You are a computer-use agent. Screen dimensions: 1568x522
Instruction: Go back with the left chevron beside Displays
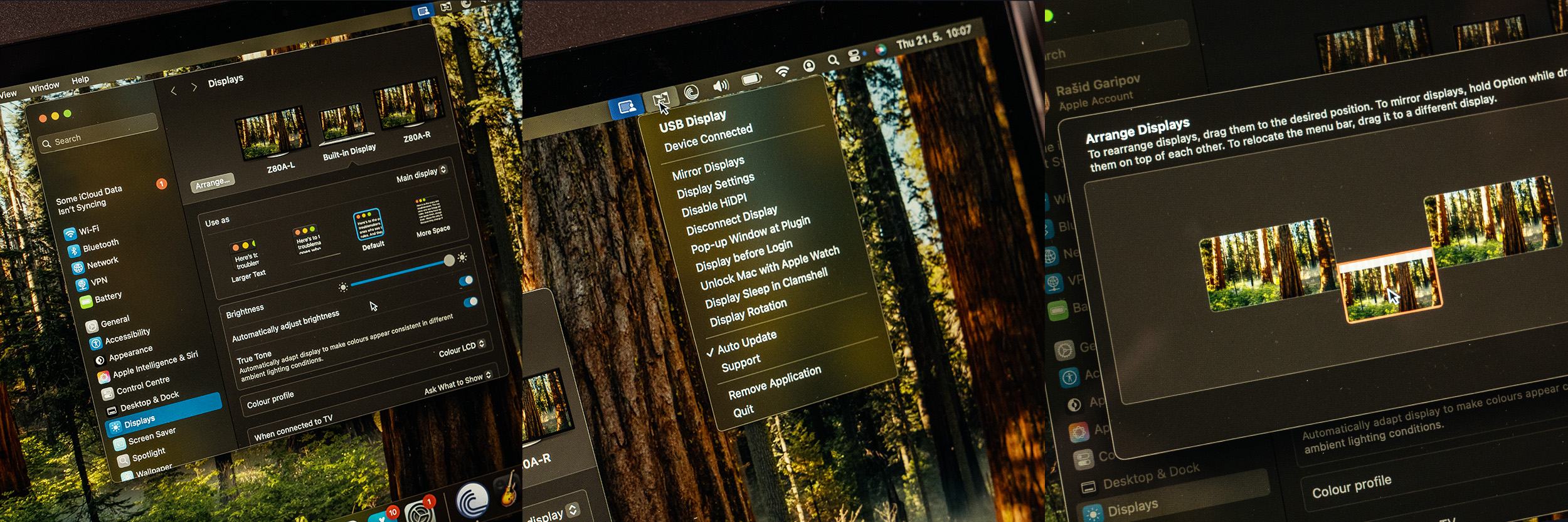pyautogui.click(x=174, y=91)
